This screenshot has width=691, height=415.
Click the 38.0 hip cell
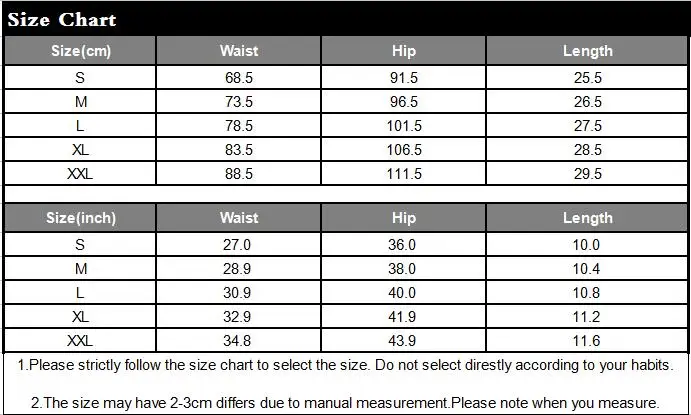(404, 269)
